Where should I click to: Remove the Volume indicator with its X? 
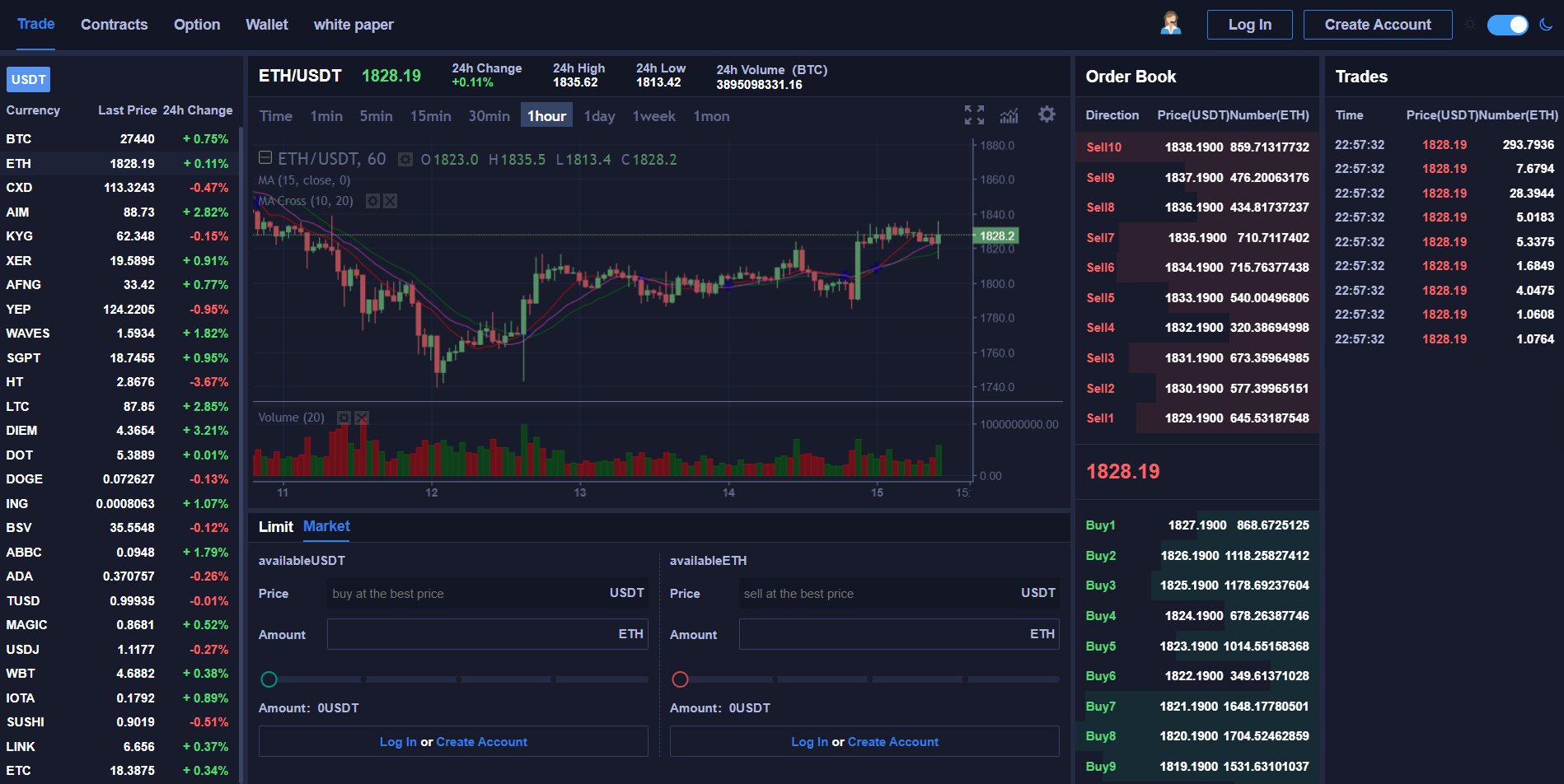pos(362,418)
